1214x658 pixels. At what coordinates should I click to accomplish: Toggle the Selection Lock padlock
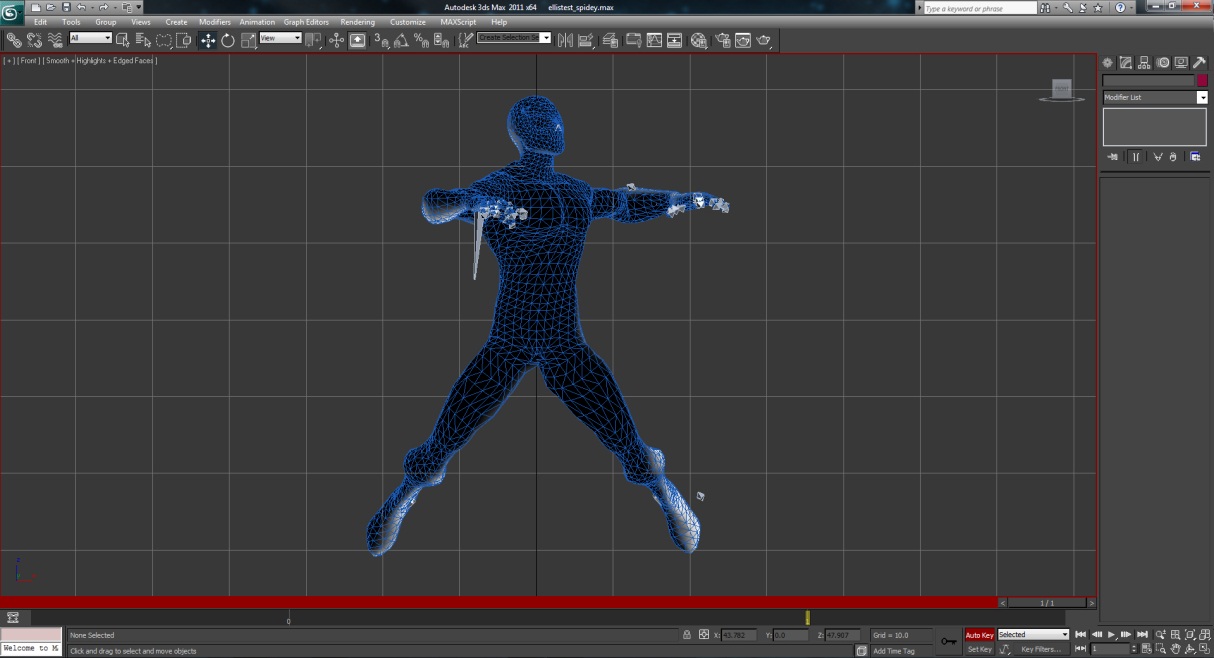[686, 635]
